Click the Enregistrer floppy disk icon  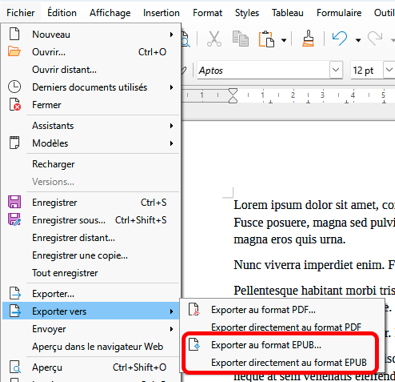14,202
